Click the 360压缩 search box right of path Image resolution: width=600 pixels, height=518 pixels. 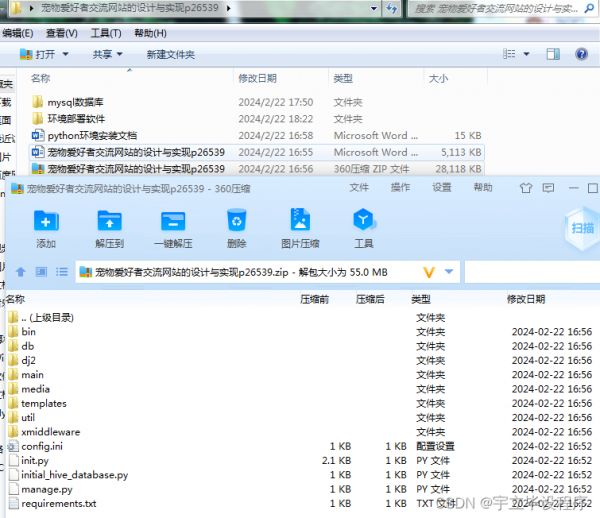[532, 272]
